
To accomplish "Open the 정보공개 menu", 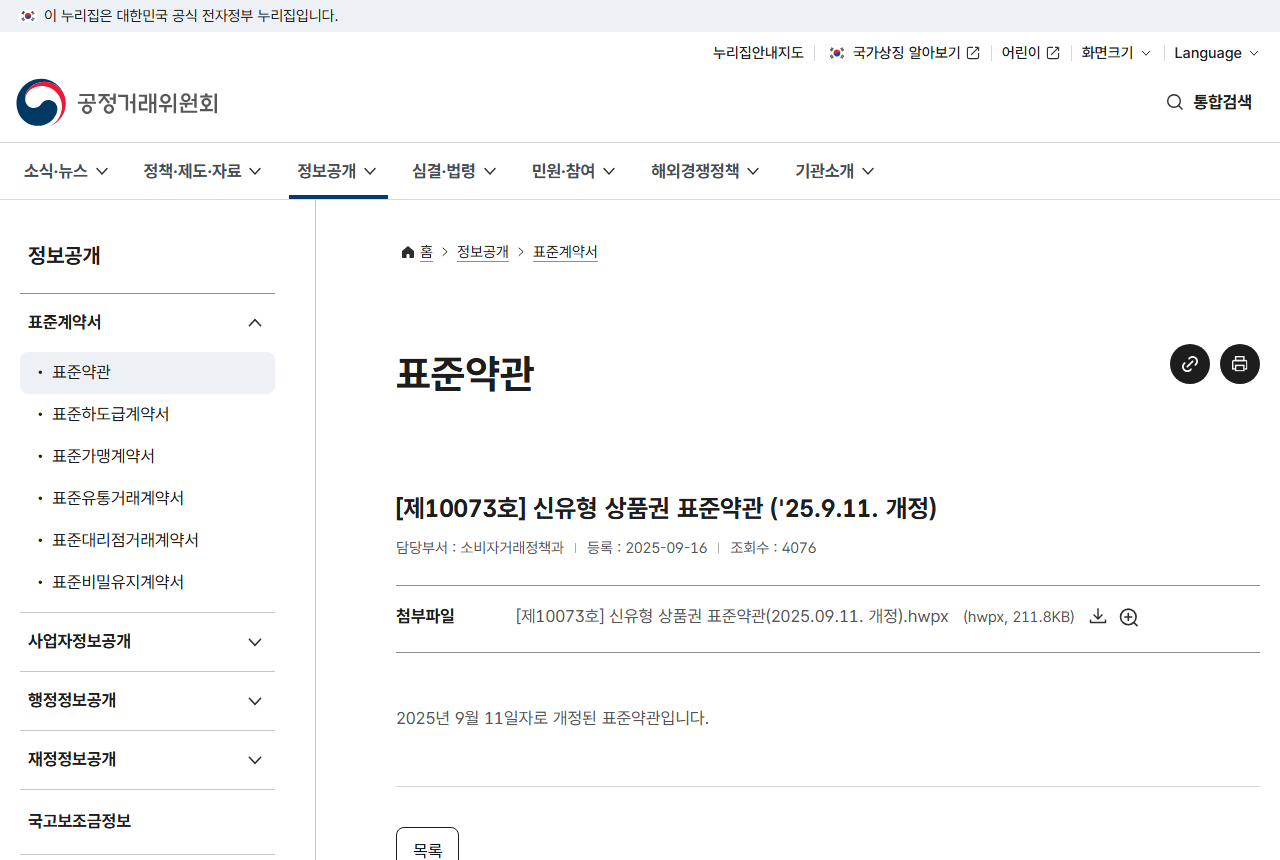I will click(337, 171).
